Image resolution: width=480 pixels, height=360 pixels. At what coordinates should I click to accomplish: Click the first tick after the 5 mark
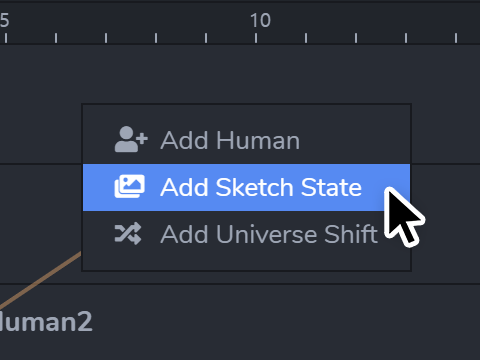click(56, 38)
